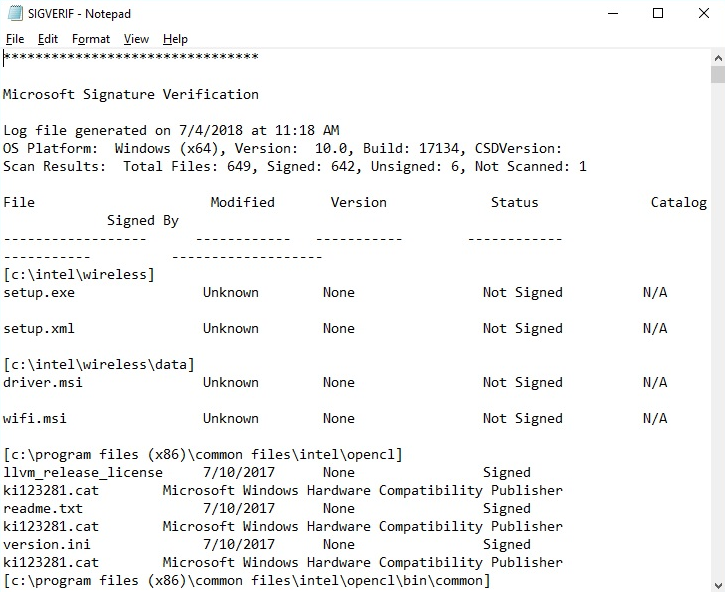
Task: Maximize the Notepad window
Action: click(658, 14)
